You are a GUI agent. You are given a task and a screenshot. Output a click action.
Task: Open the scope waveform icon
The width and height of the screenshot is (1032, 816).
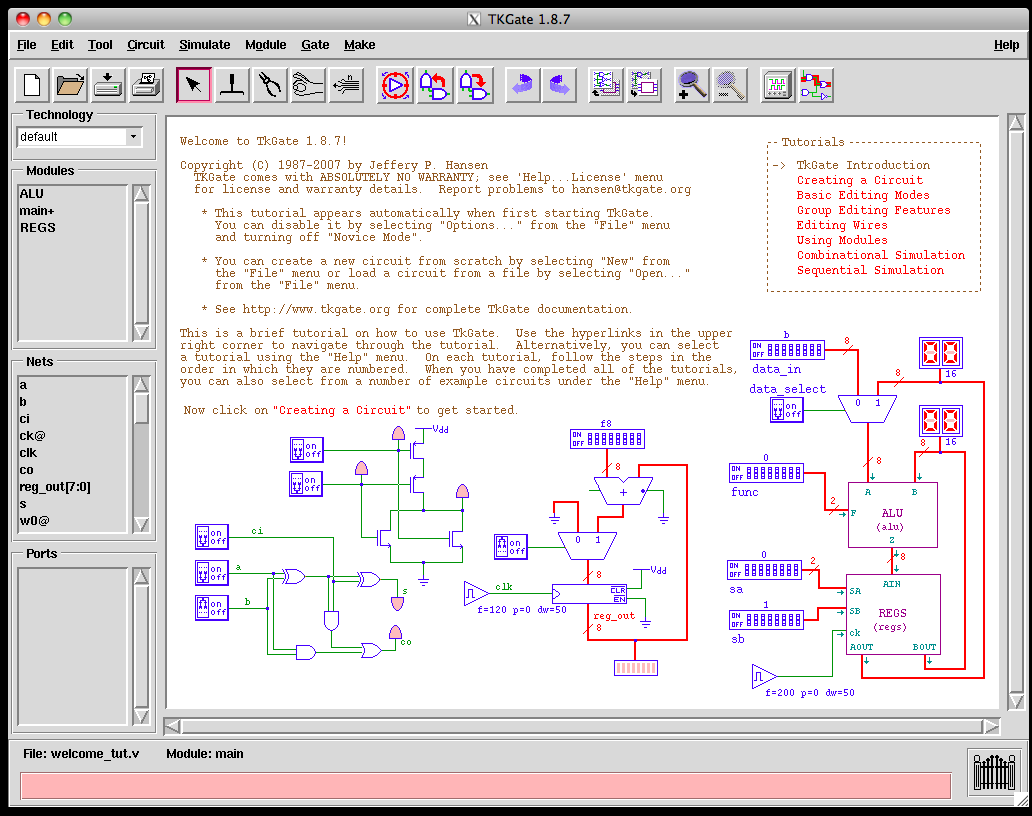(777, 86)
